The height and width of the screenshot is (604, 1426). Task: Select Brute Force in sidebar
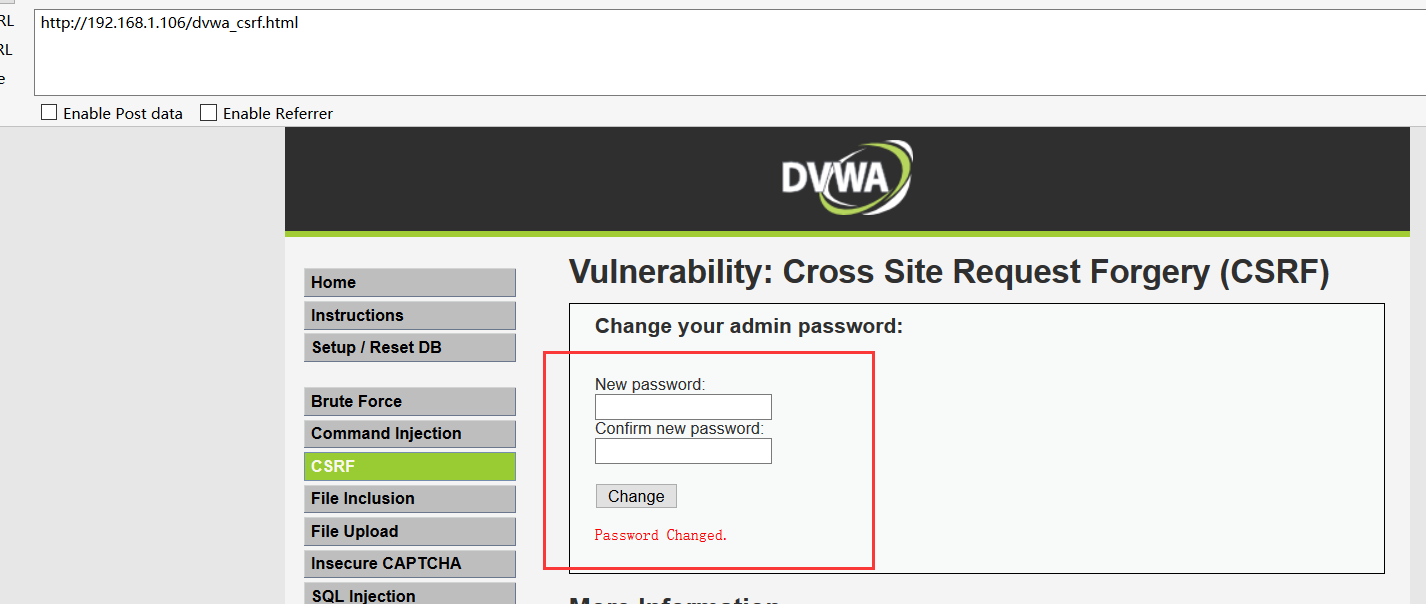click(410, 402)
